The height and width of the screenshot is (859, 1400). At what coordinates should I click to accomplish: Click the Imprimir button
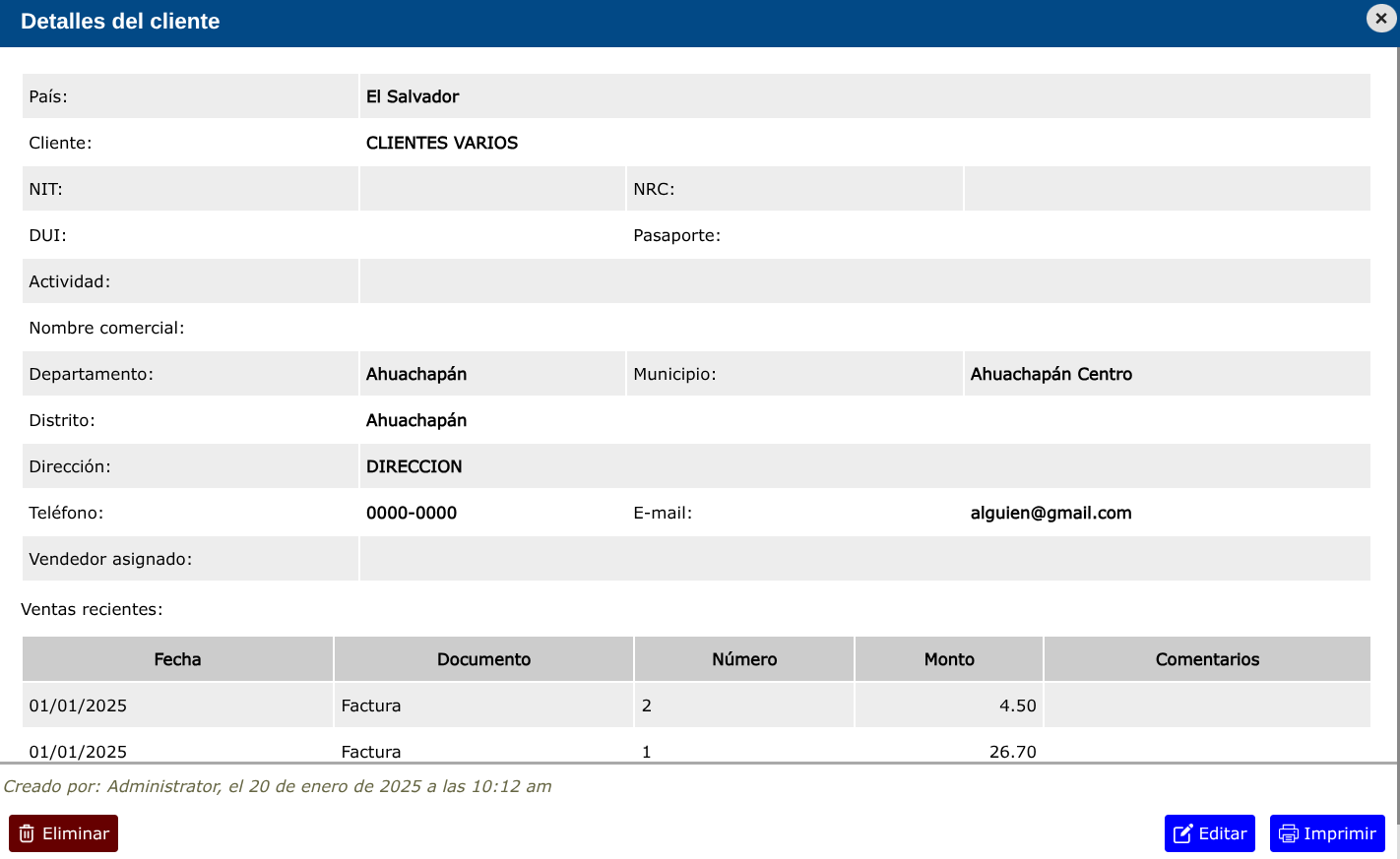[x=1327, y=833]
